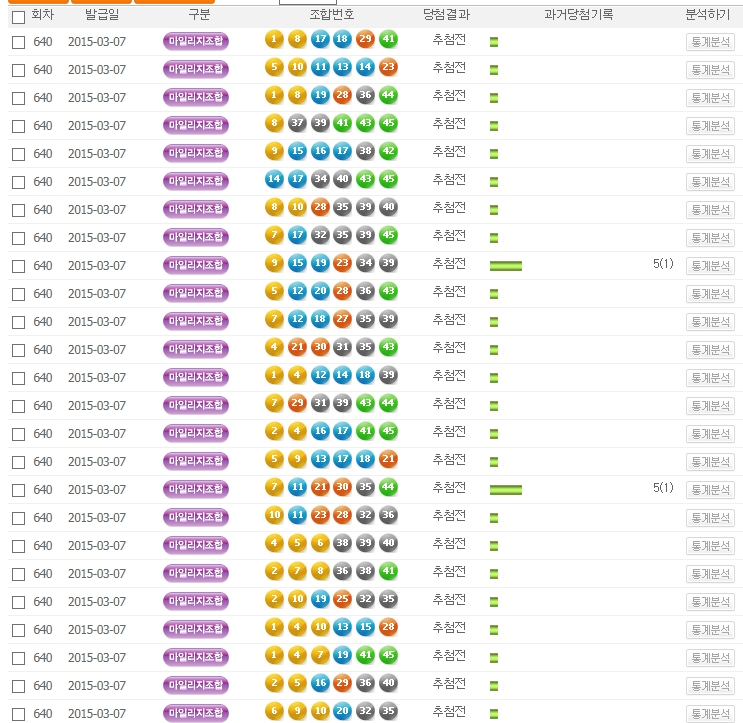Click the green number 42 ball

click(389, 151)
